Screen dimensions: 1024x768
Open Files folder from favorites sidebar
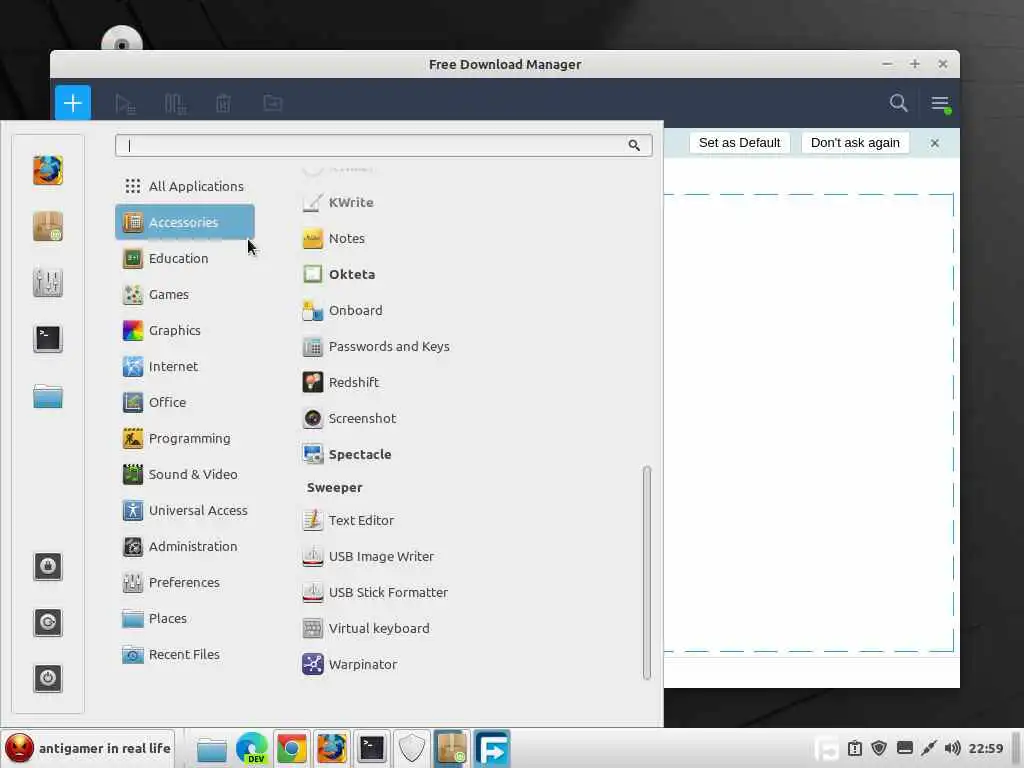[x=48, y=396]
